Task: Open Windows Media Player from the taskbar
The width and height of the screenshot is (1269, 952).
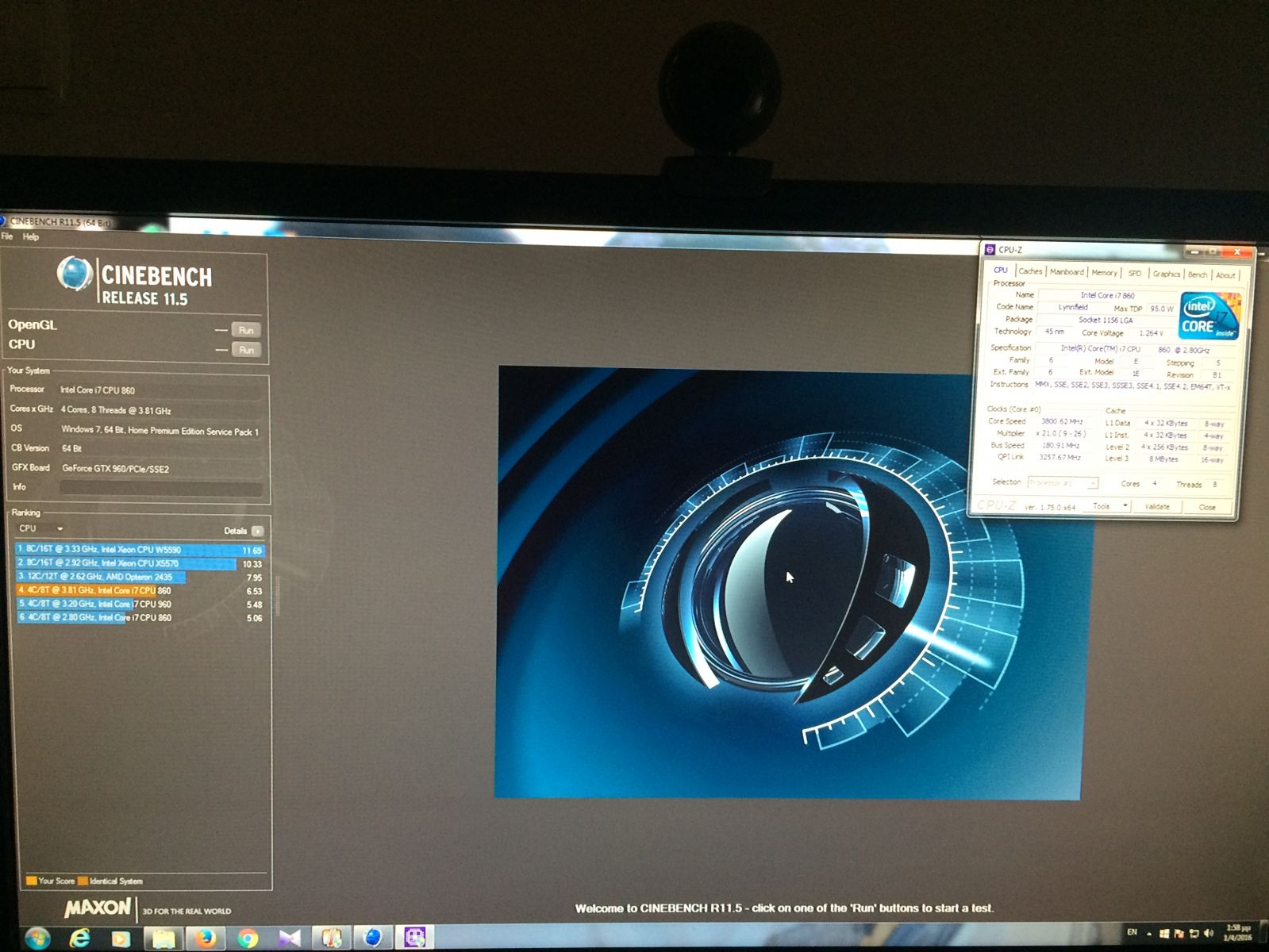Action: [x=121, y=939]
